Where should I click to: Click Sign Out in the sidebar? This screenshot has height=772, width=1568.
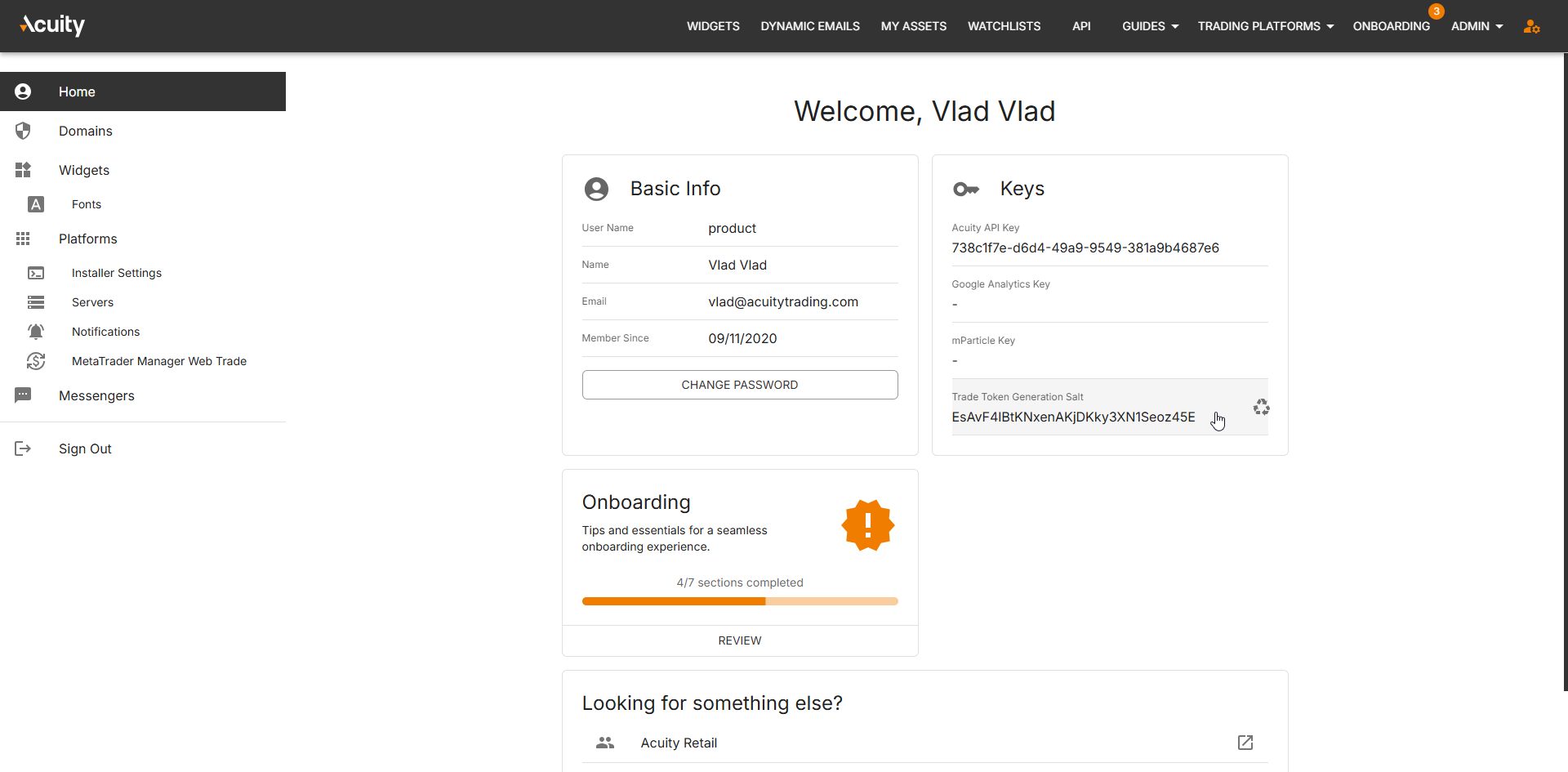[x=143, y=448]
